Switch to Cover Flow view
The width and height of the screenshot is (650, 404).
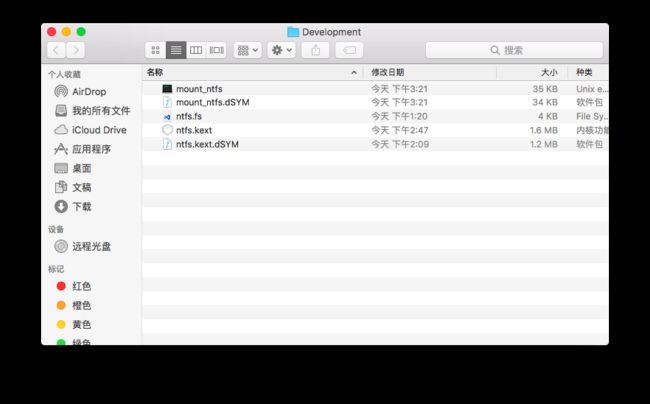coord(216,50)
